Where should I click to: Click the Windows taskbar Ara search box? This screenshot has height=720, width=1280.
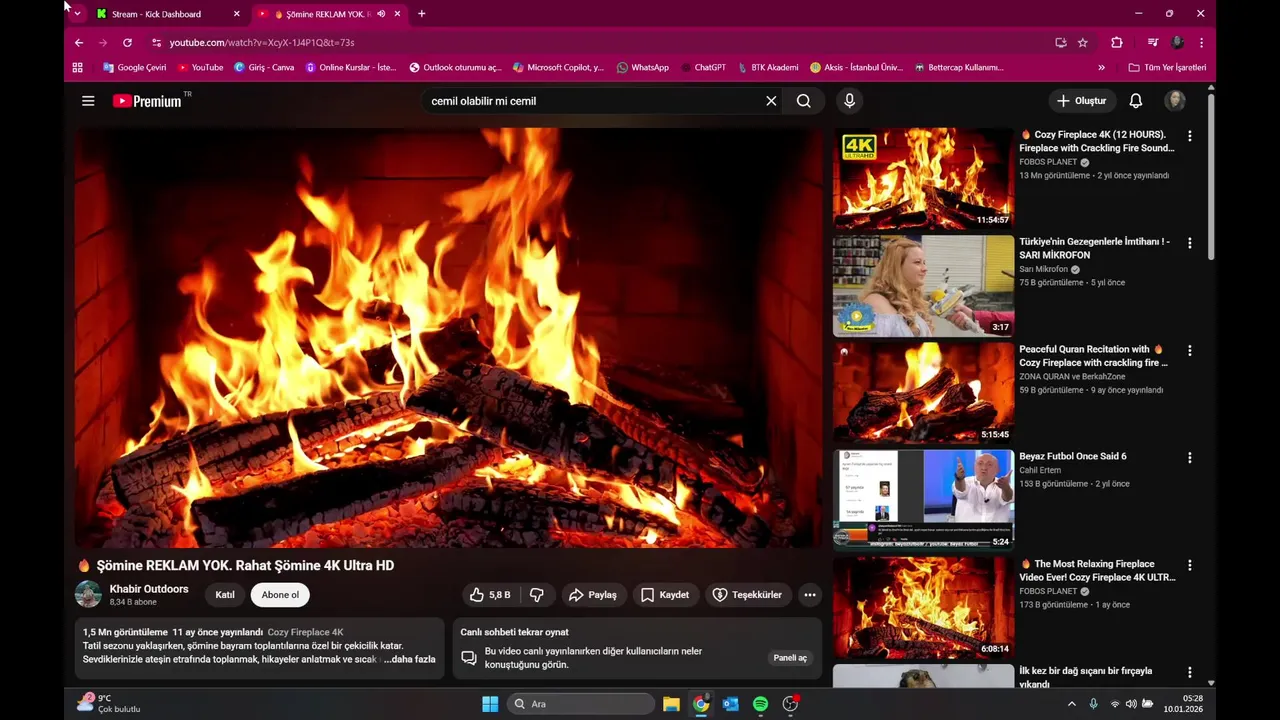pos(581,704)
